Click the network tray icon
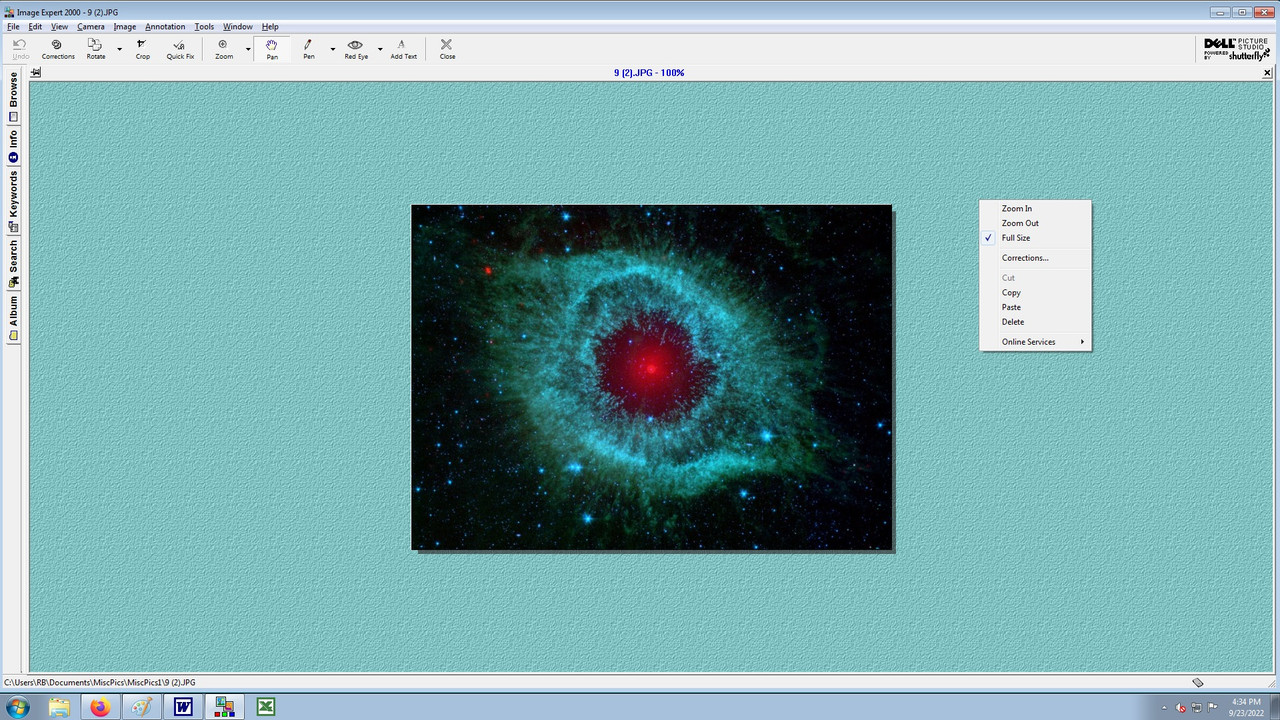 coord(1196,708)
